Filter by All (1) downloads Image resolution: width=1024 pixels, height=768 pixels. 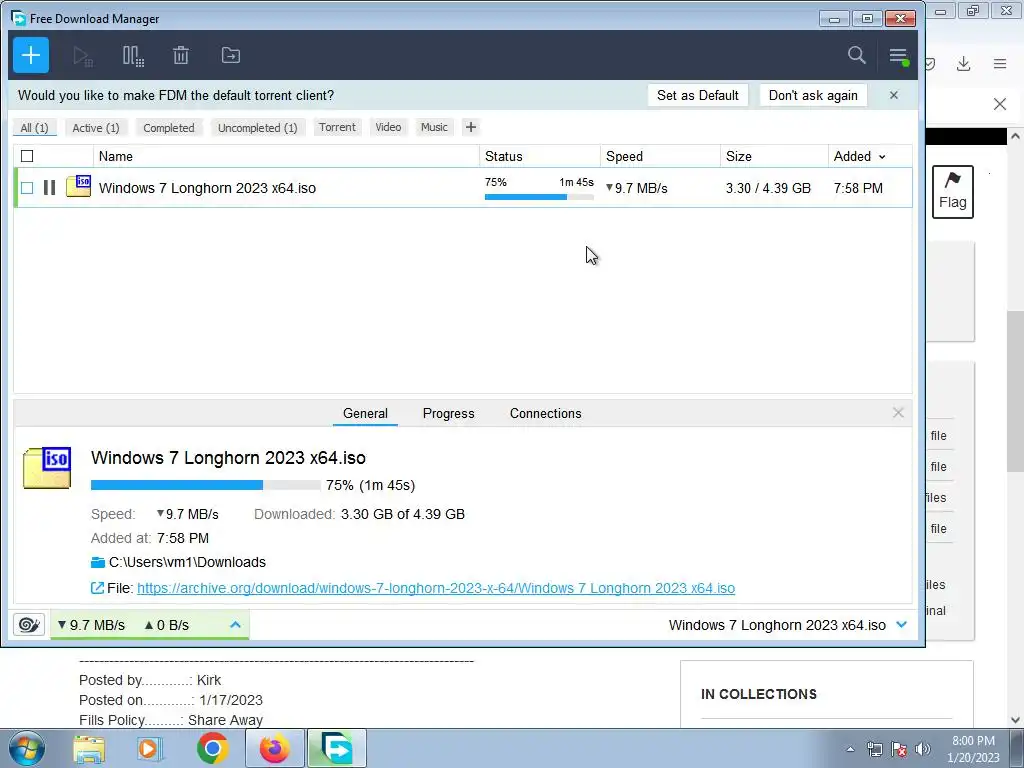[35, 127]
